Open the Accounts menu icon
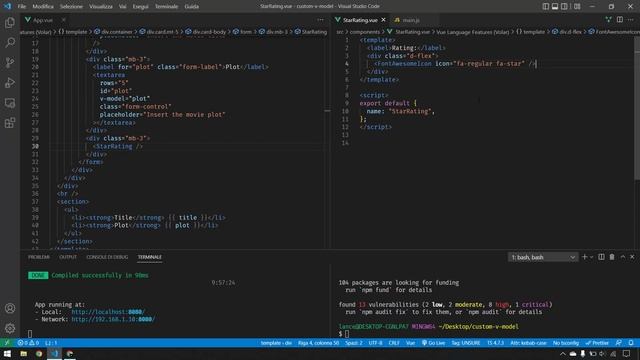 tap(10, 308)
